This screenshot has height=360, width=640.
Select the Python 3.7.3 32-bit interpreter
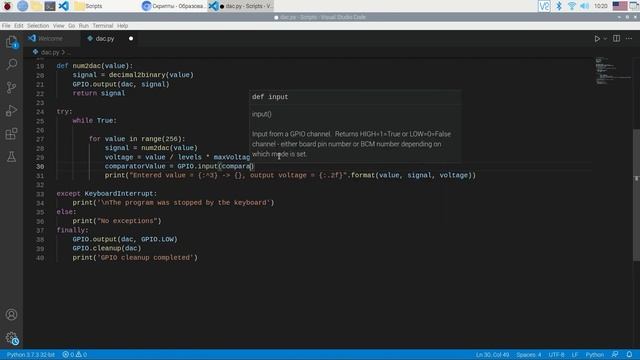click(31, 355)
